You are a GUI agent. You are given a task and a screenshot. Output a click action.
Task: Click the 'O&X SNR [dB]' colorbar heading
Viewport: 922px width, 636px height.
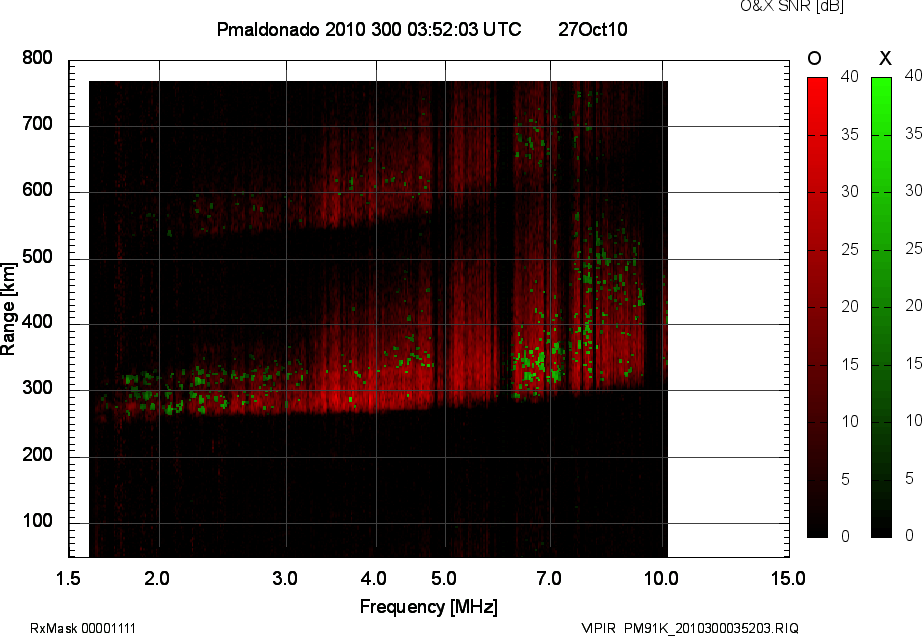[x=792, y=6]
